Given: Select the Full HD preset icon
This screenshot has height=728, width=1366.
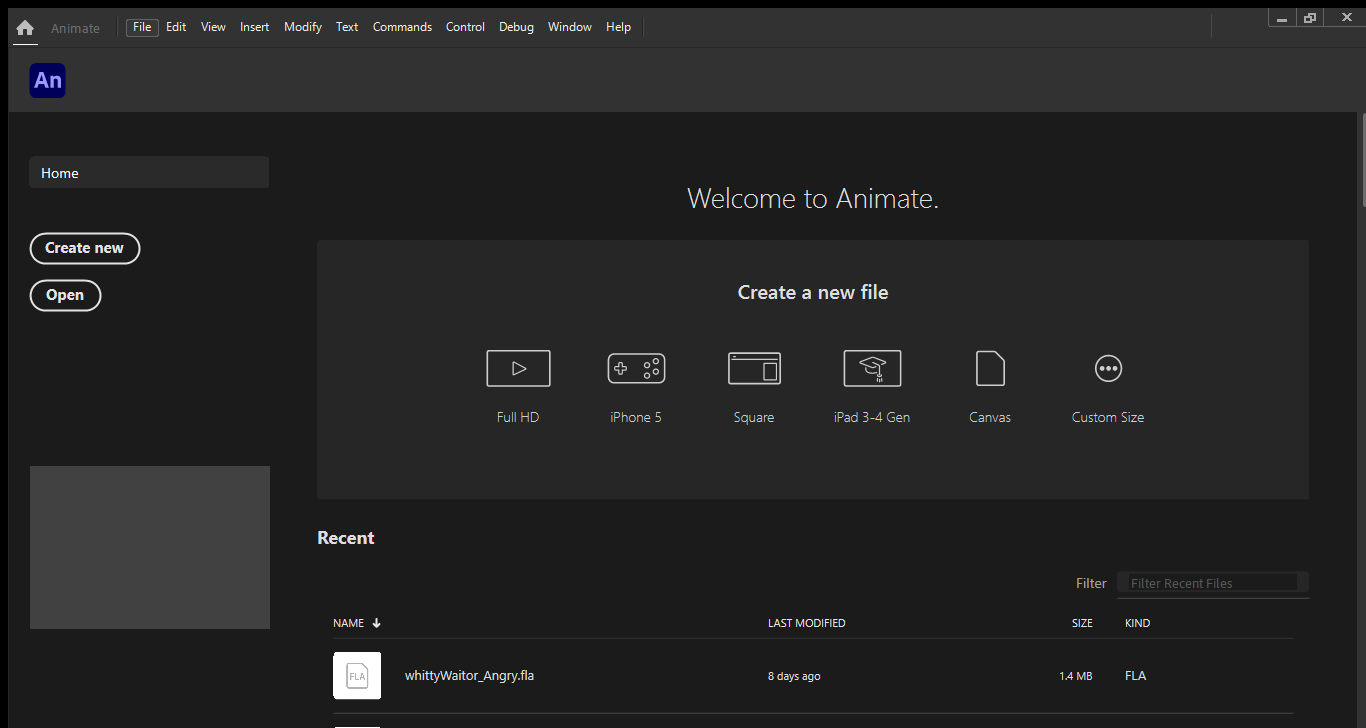Looking at the screenshot, I should (x=518, y=368).
